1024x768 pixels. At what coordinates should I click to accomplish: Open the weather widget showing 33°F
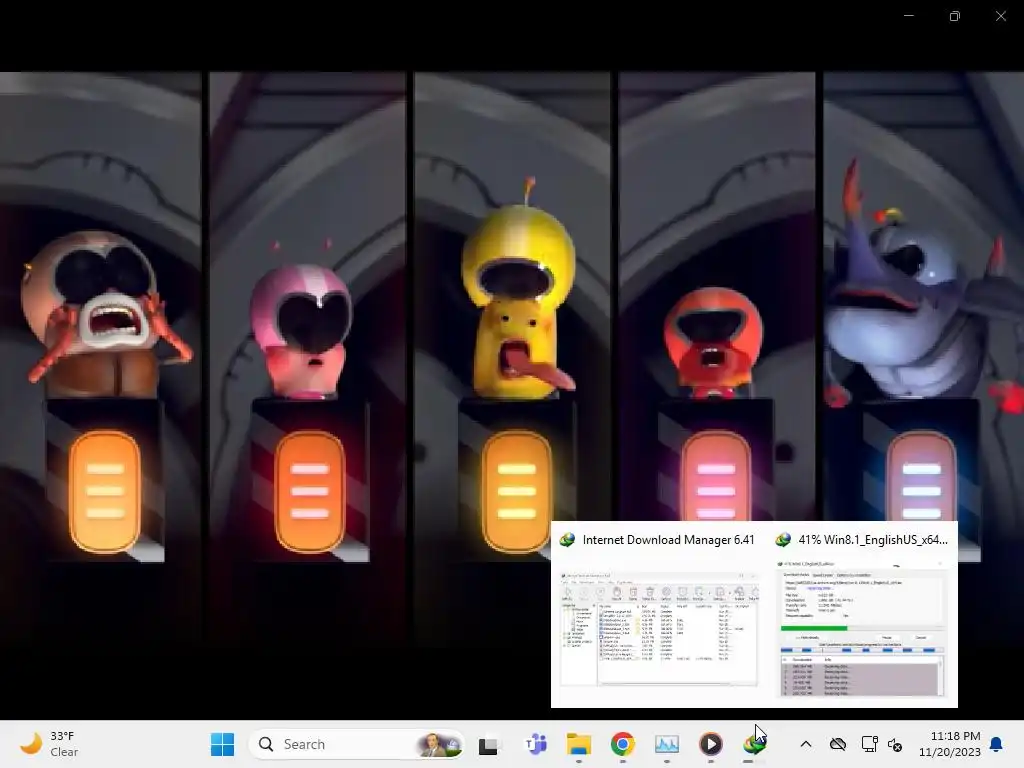(x=50, y=744)
